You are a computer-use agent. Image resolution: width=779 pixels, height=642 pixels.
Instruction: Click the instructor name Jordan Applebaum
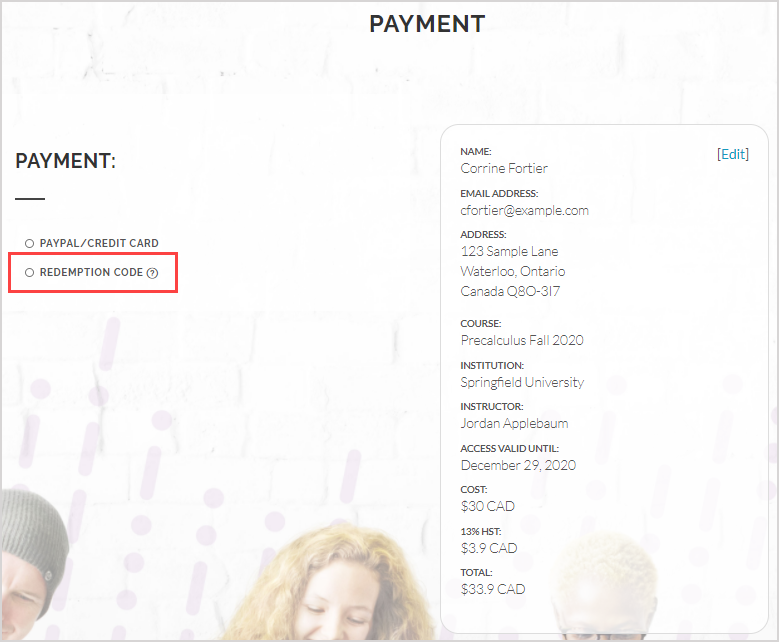514,423
